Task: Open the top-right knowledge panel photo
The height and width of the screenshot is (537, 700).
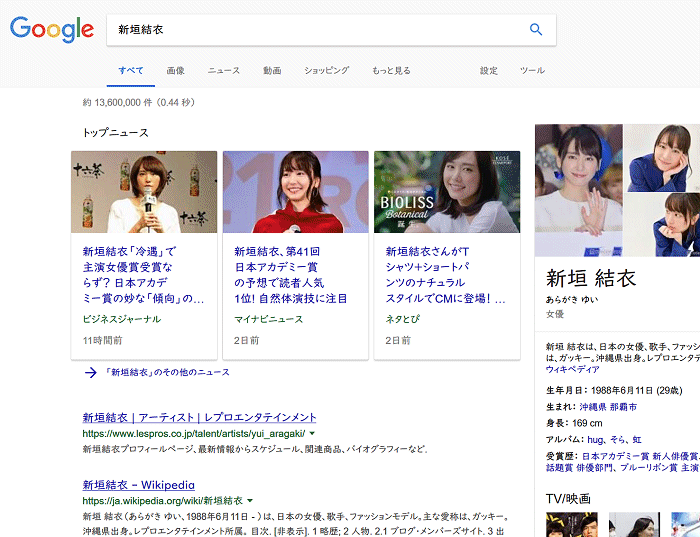Action: [662, 158]
